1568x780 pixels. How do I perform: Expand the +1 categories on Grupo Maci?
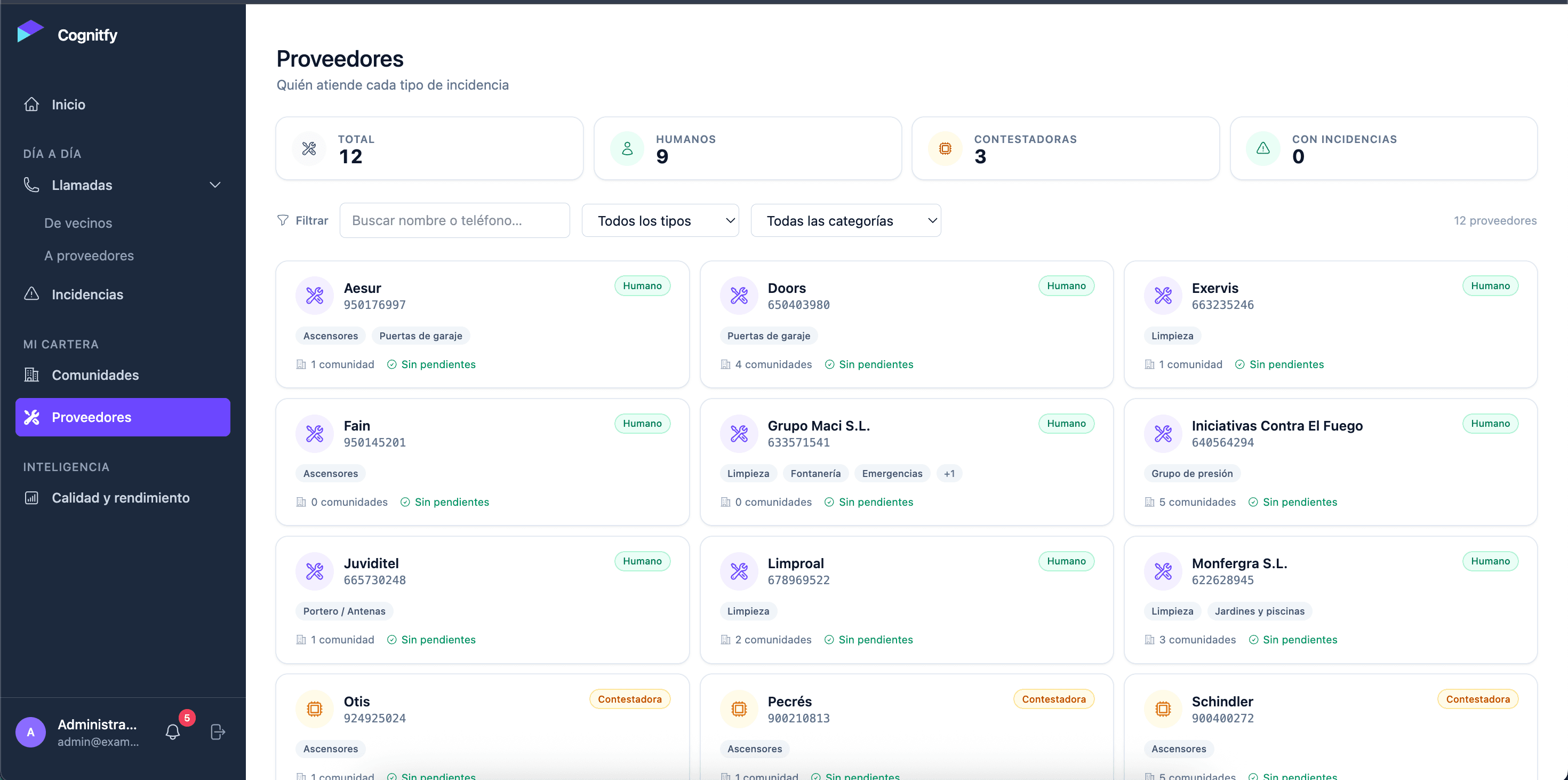click(949, 473)
